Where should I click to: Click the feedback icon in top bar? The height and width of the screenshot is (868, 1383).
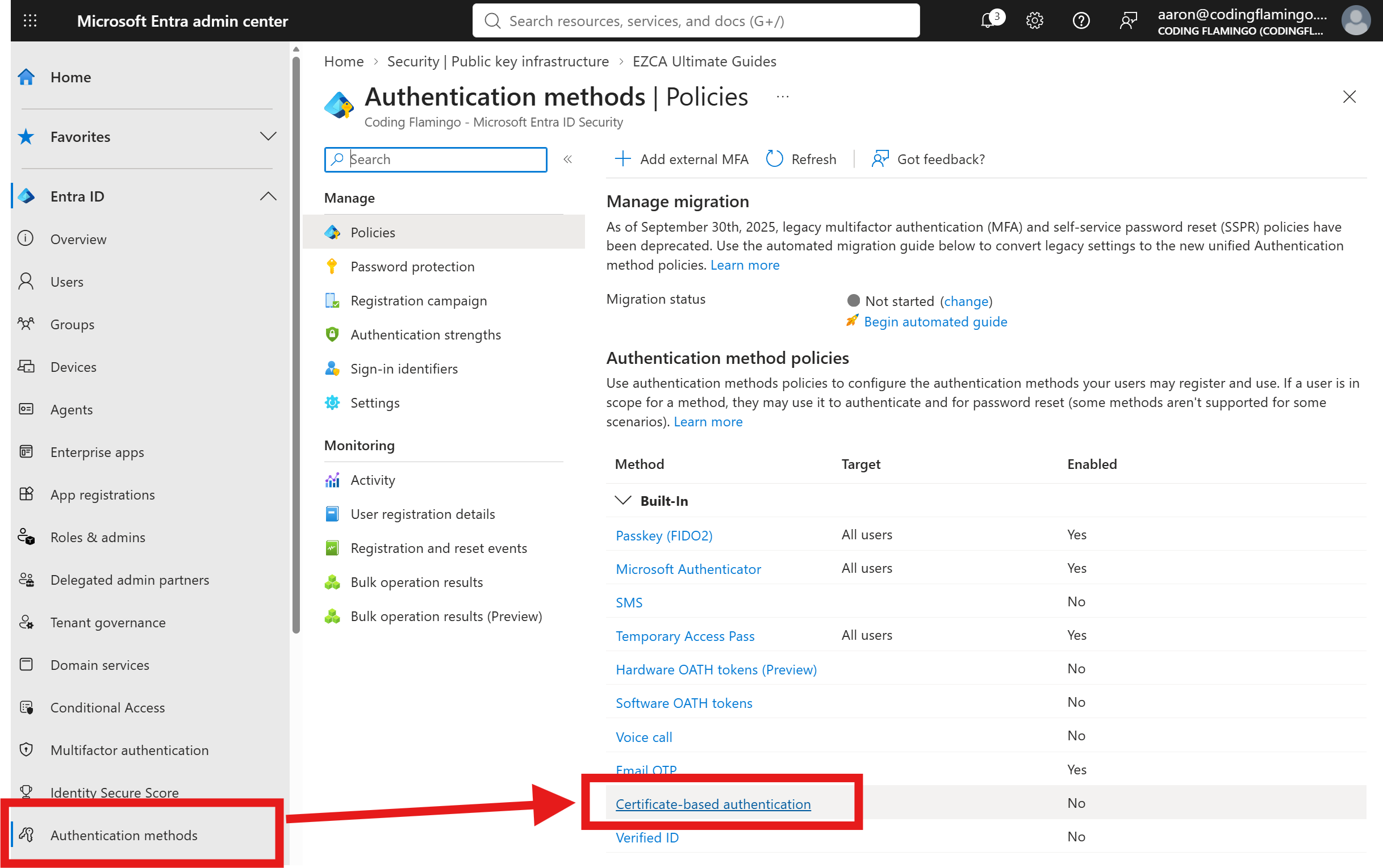(1128, 20)
